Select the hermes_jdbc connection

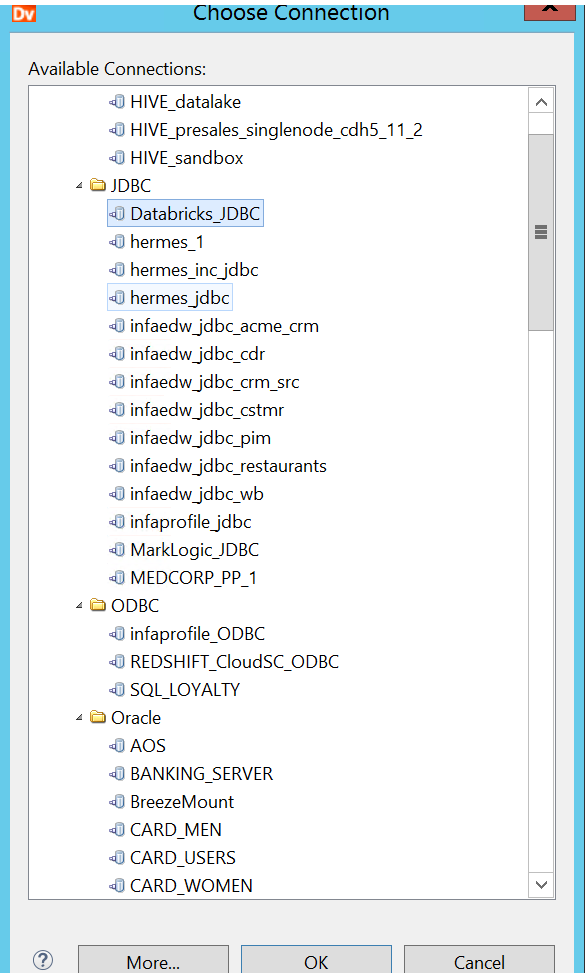pos(180,298)
